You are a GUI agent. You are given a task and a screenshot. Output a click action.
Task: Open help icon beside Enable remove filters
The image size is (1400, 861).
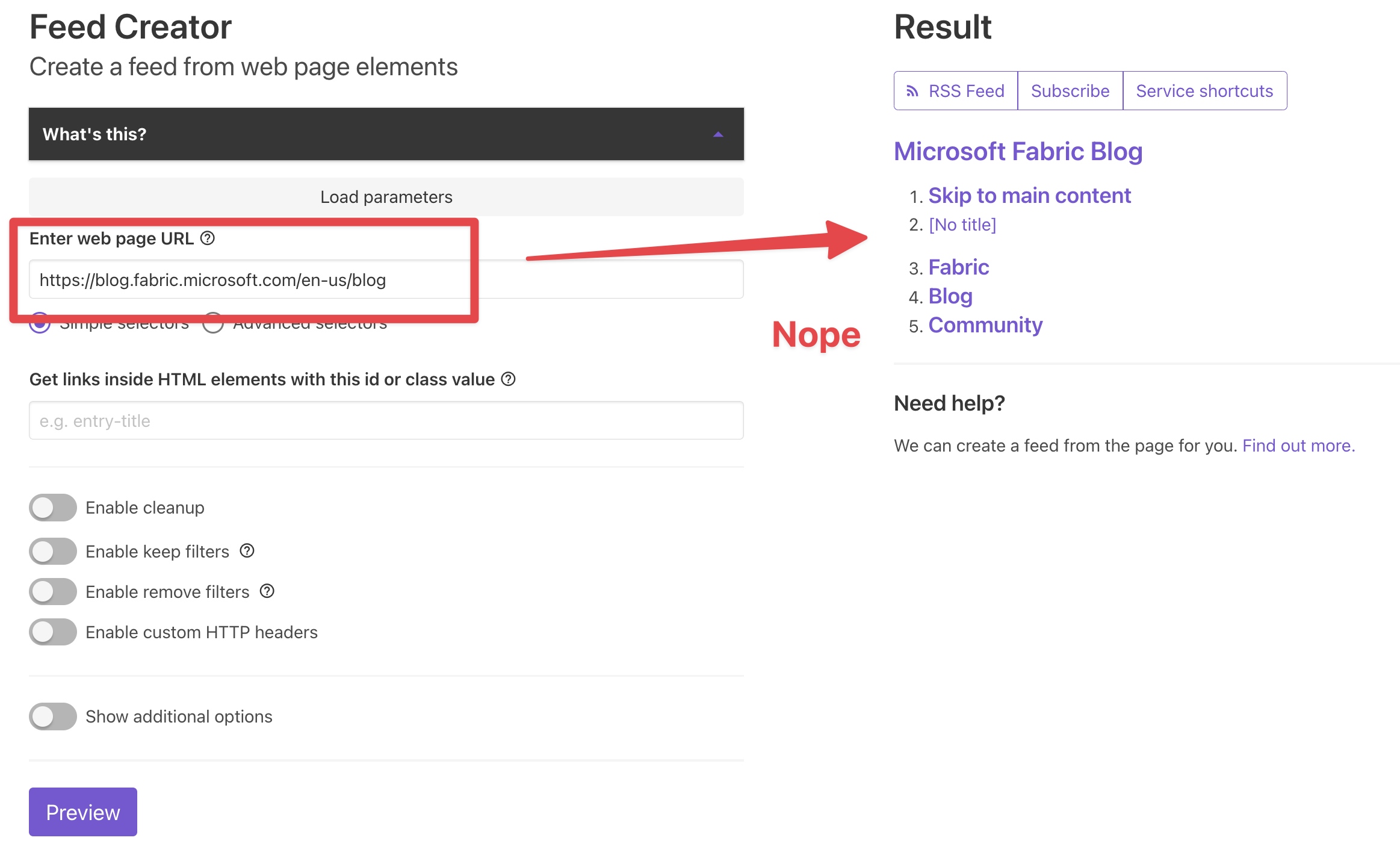267,591
